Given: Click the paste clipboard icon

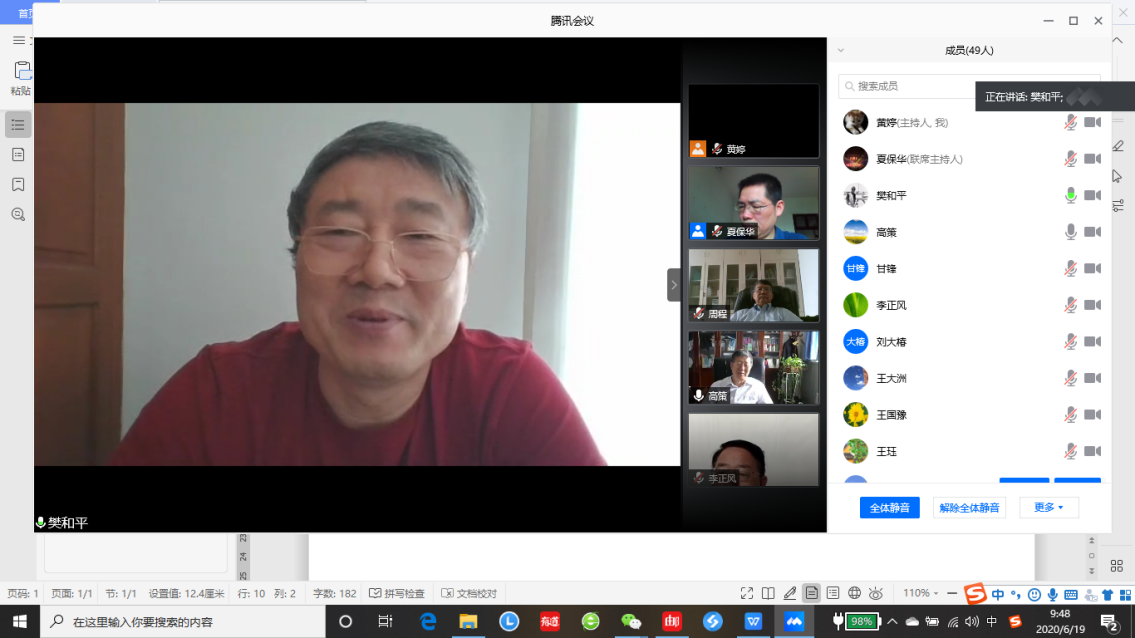Looking at the screenshot, I should [x=21, y=71].
